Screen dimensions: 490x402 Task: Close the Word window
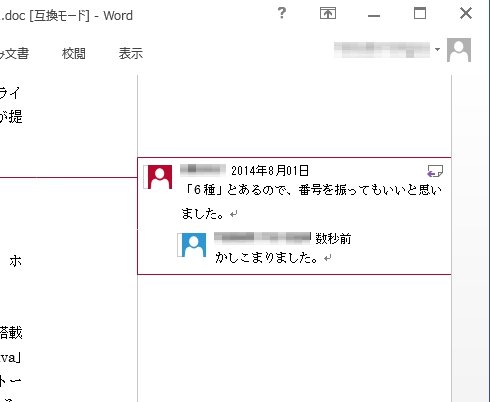pyautogui.click(x=466, y=13)
